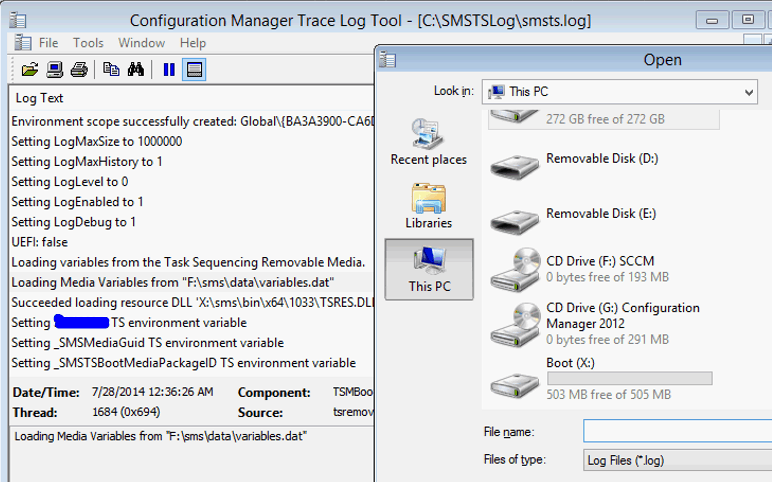Click the Open file folder toolbar icon
Viewport: 772px width, 482px height.
click(30, 69)
